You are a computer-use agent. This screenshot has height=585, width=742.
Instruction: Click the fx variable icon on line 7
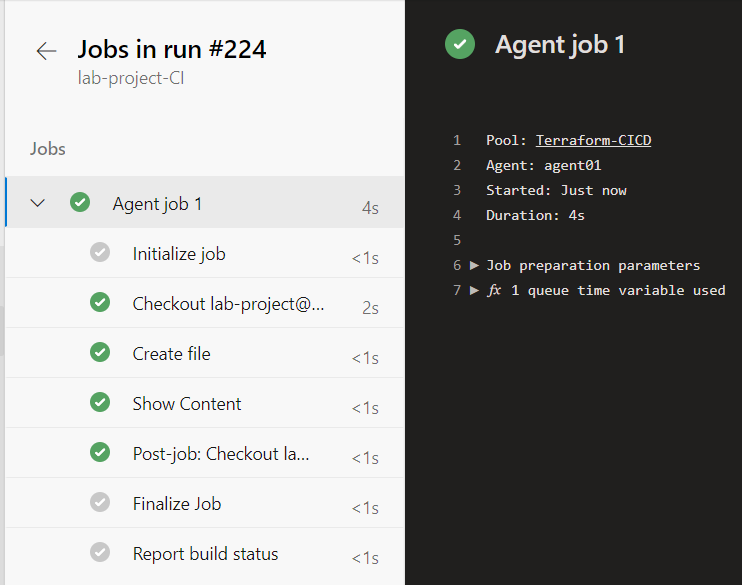tap(494, 290)
